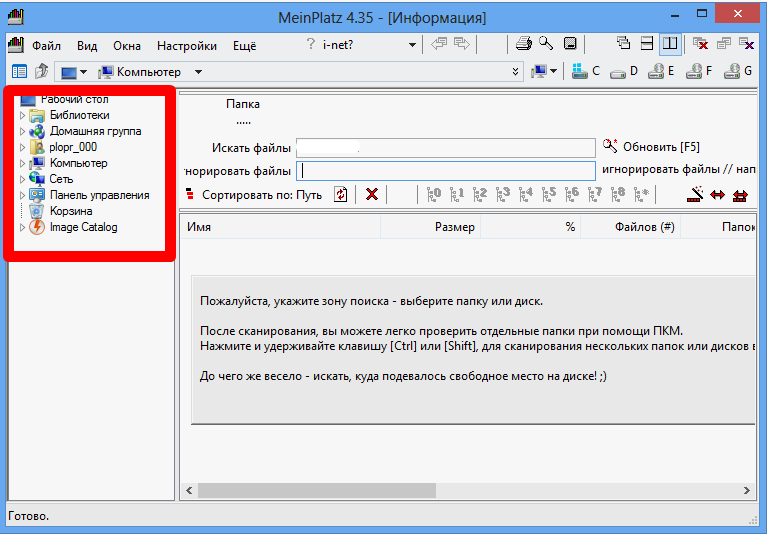Viewport: 767px width, 534px height.
Task: Expand tree to level 2
Action: pyautogui.click(x=480, y=194)
